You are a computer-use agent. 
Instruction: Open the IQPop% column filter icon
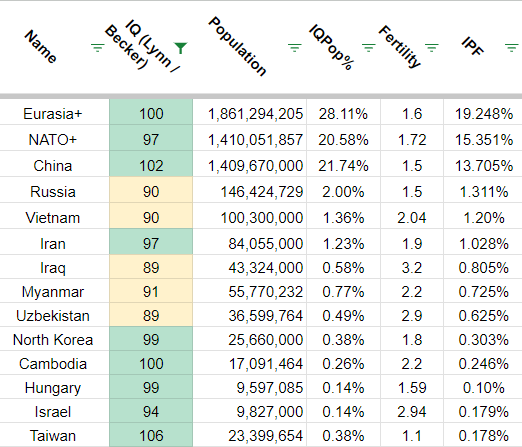coord(369,47)
